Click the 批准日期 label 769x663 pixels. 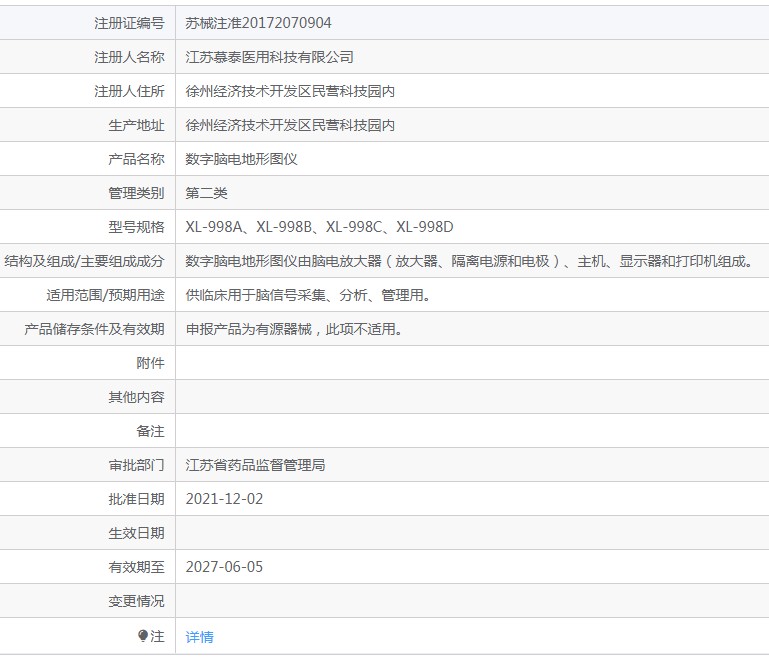136,499
